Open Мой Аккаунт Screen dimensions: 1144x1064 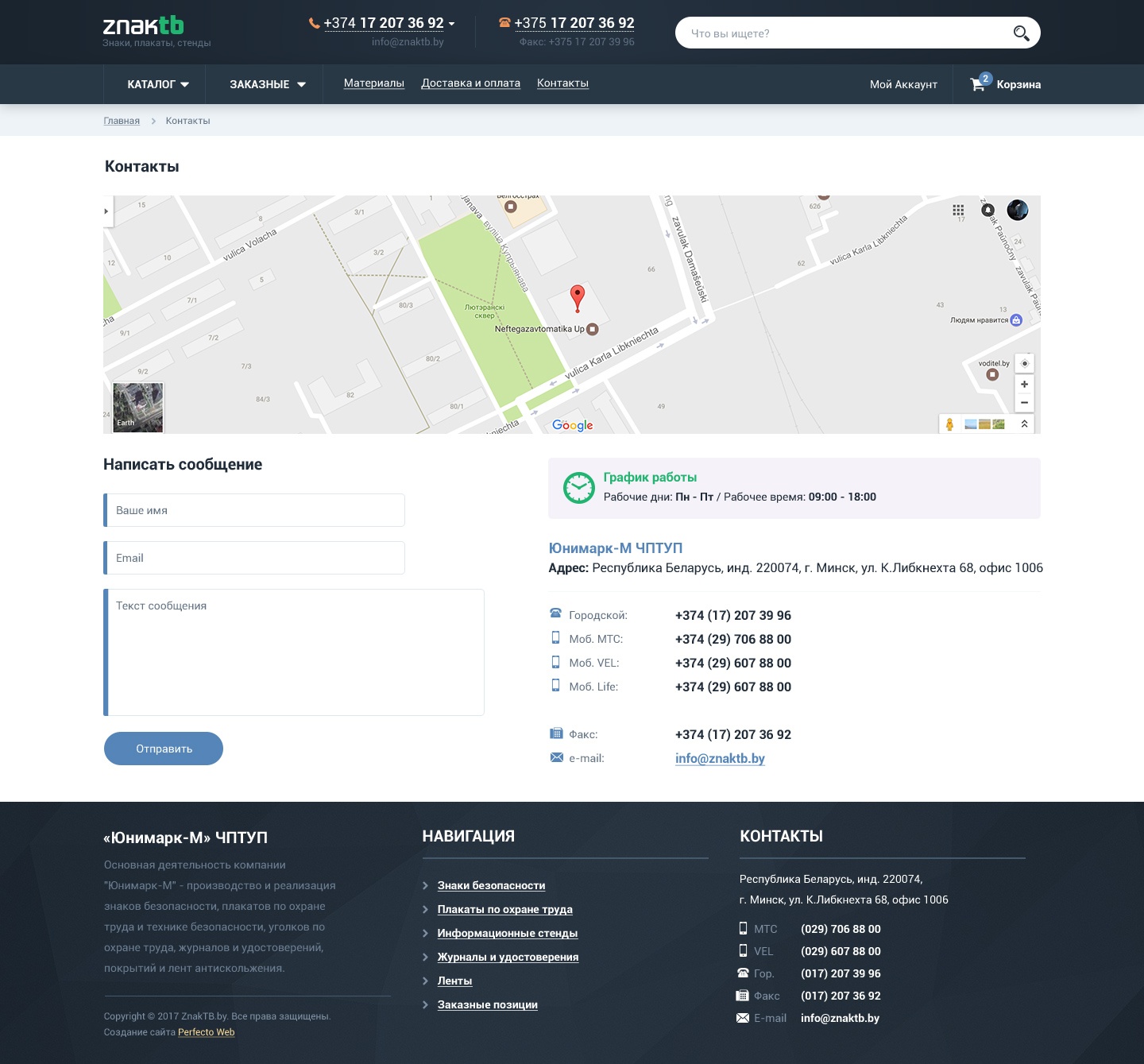point(903,84)
